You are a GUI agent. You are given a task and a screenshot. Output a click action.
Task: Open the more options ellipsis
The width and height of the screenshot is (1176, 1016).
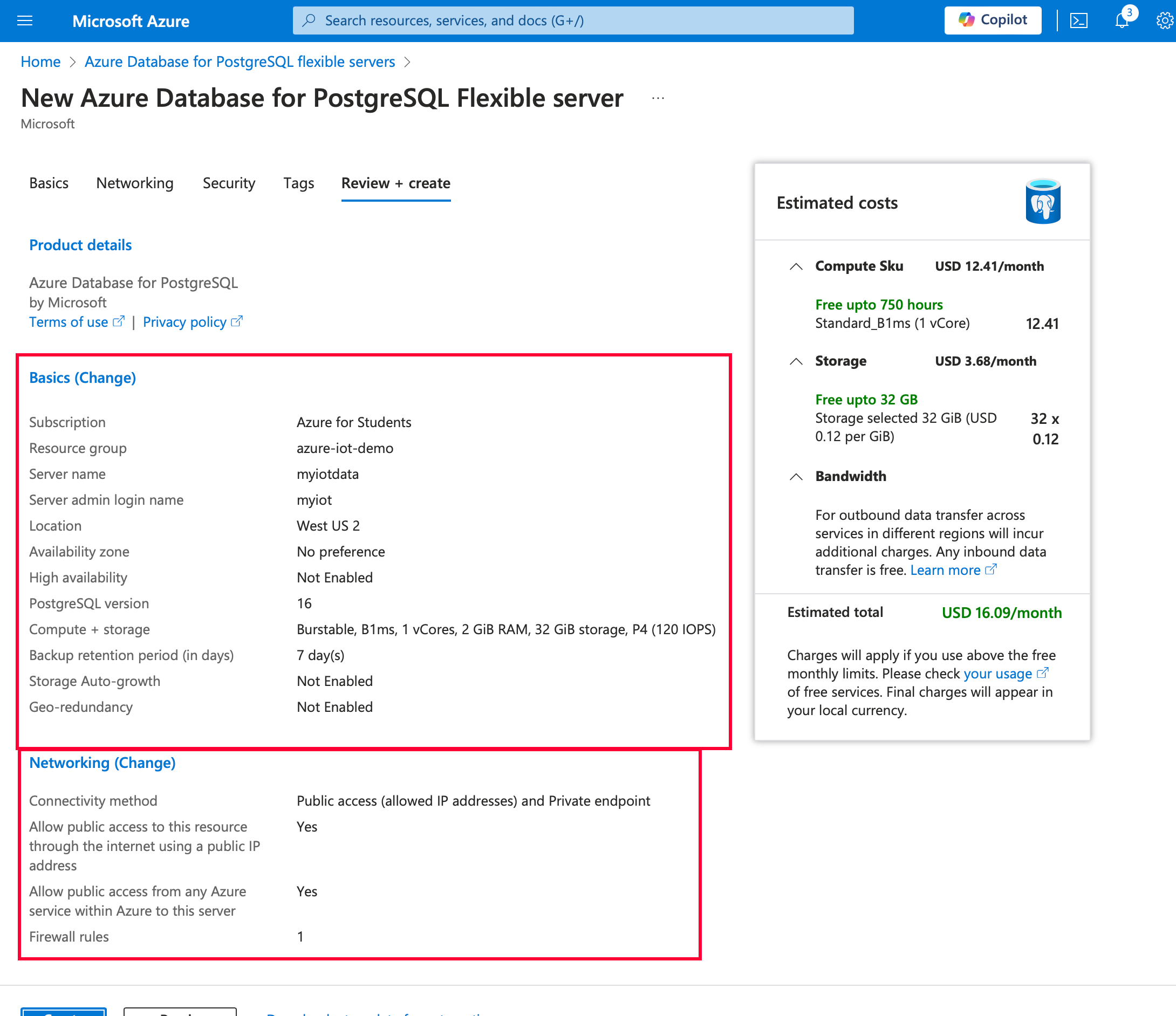point(658,98)
